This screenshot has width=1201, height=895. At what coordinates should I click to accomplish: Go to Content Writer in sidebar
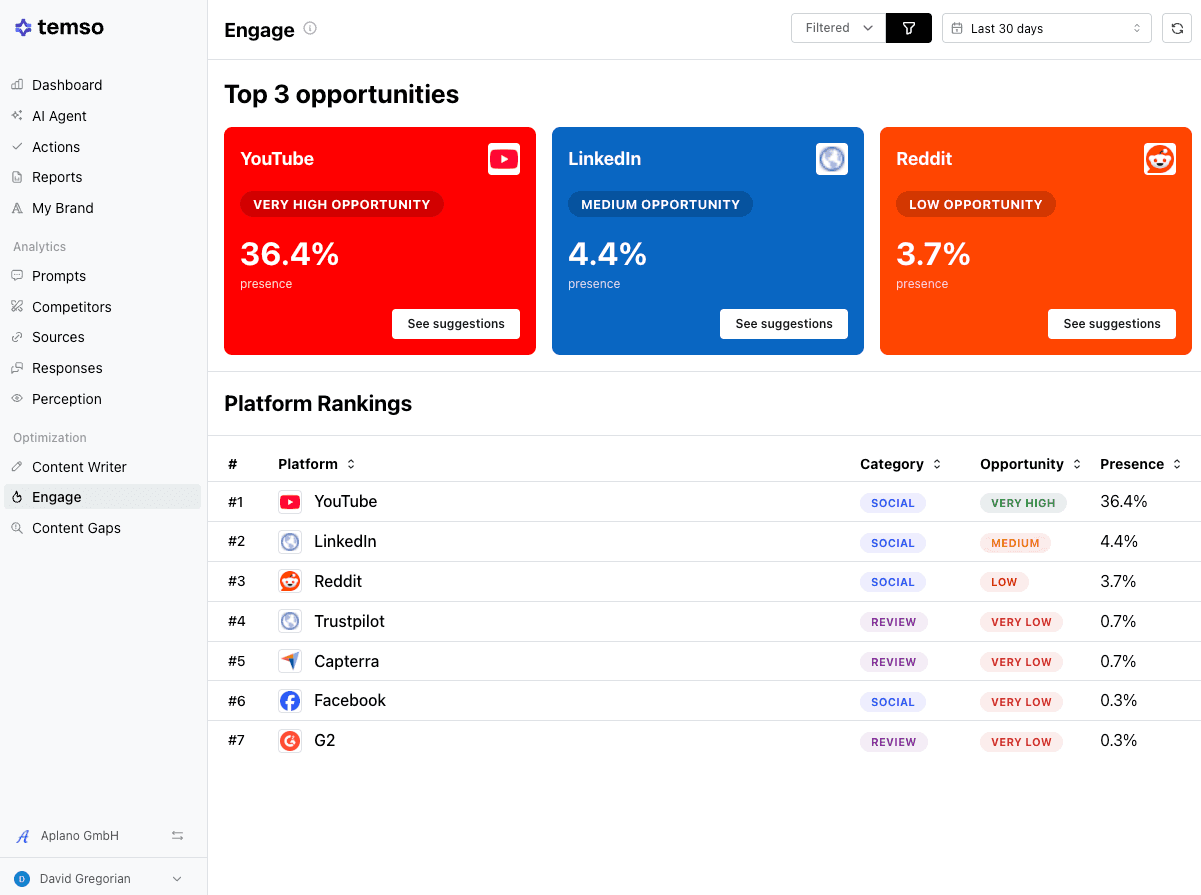point(79,467)
